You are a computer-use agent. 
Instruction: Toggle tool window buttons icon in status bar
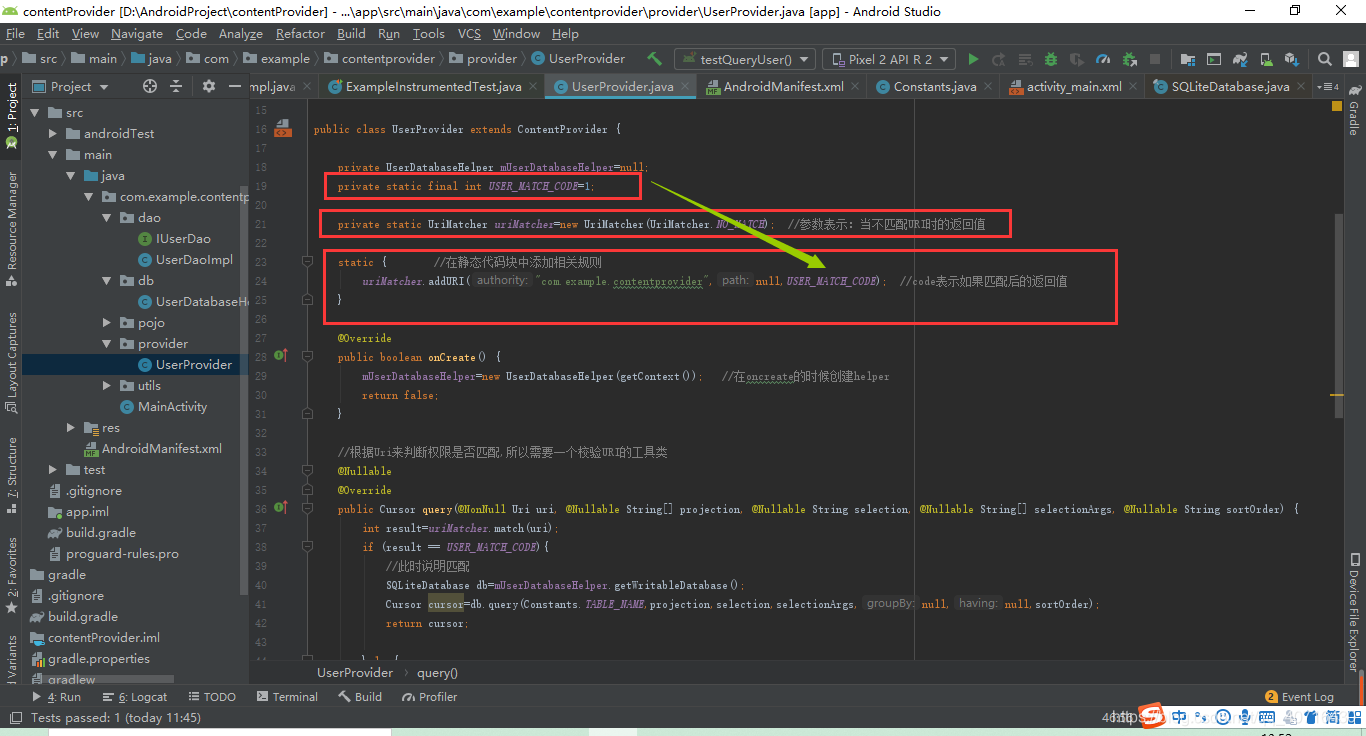[14, 718]
